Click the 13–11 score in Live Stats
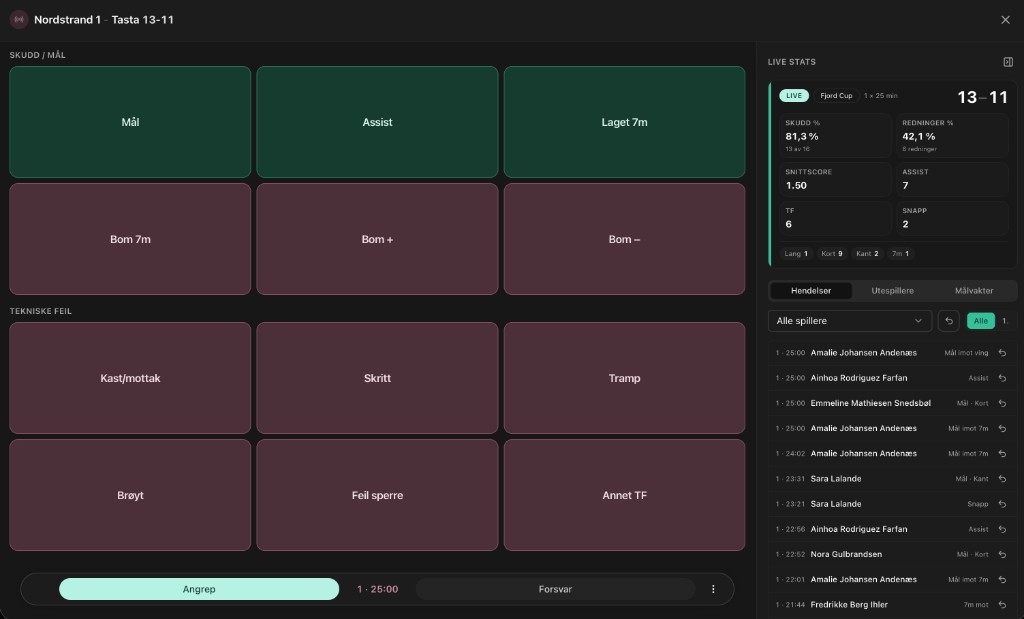1024x619 pixels. click(982, 97)
